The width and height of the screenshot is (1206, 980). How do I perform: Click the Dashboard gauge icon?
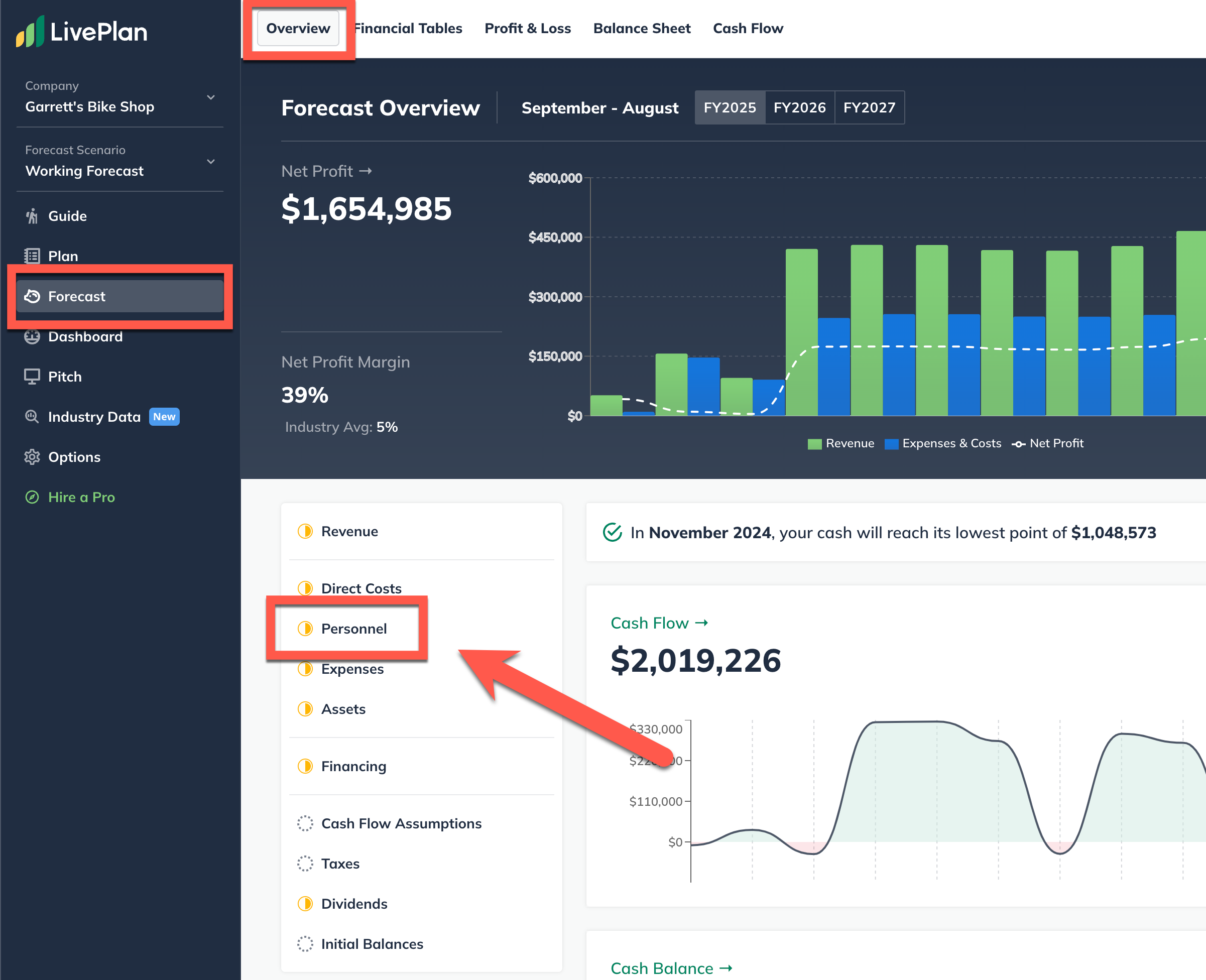(x=32, y=336)
